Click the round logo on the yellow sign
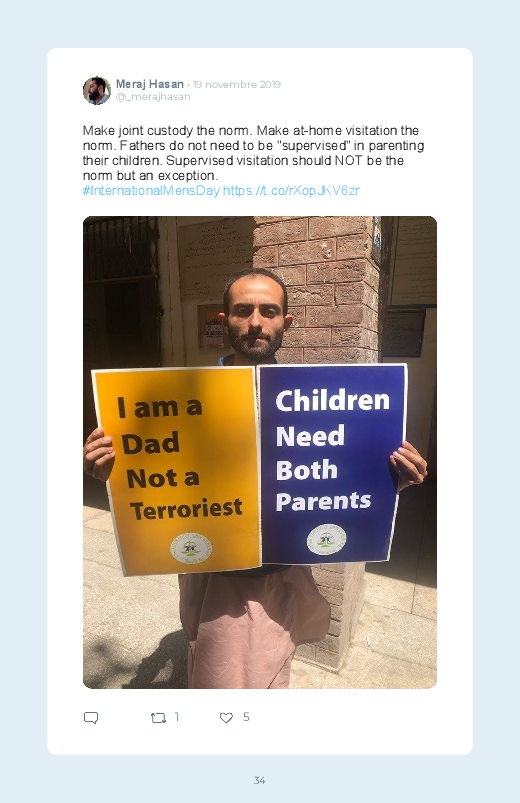Screen dimensions: 520x803 click(x=191, y=548)
